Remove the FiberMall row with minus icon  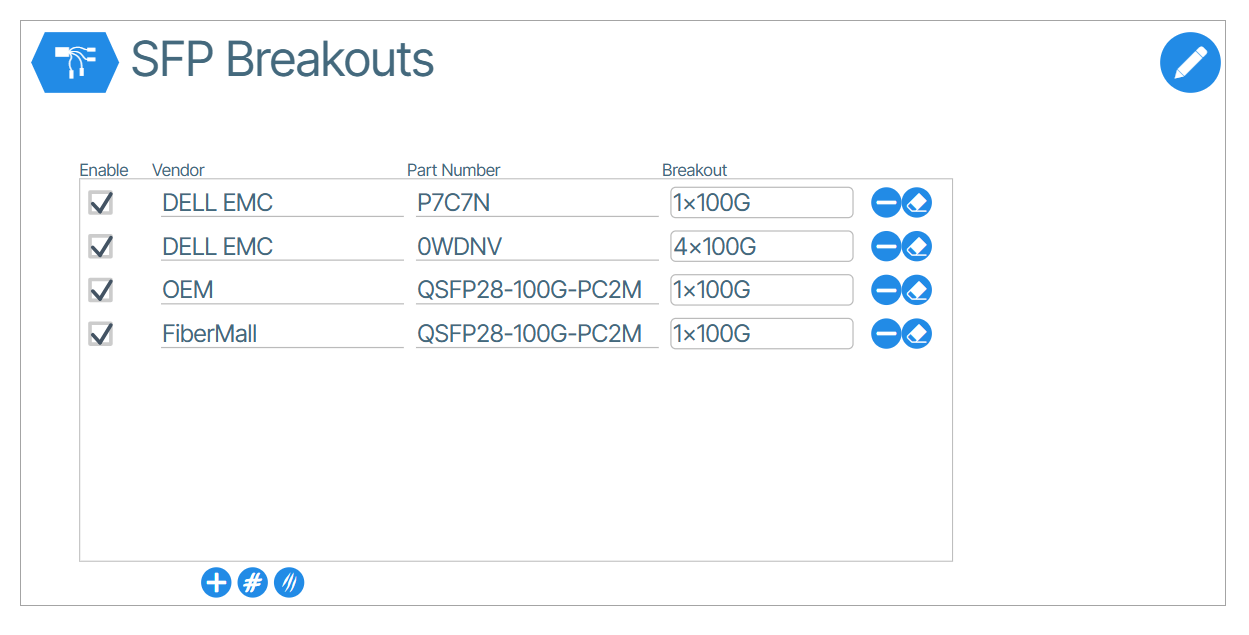[886, 334]
